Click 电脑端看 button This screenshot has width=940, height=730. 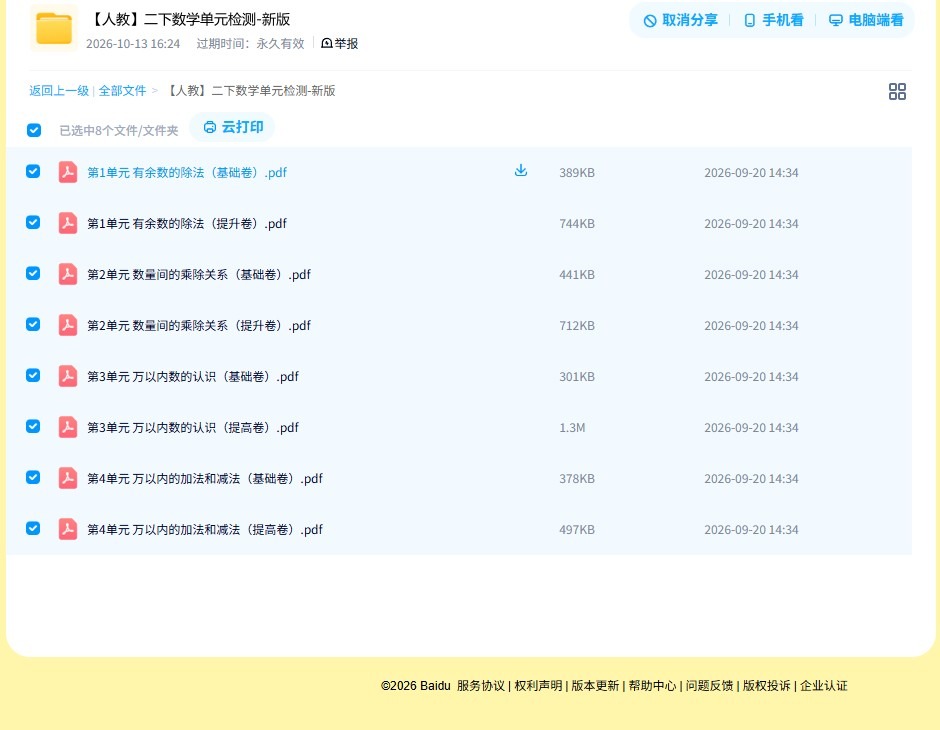click(866, 20)
